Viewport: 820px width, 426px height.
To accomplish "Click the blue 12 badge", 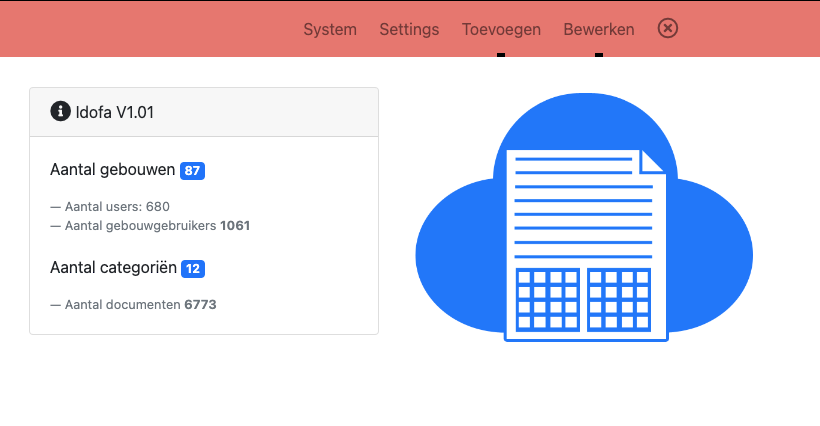I will pos(193,269).
